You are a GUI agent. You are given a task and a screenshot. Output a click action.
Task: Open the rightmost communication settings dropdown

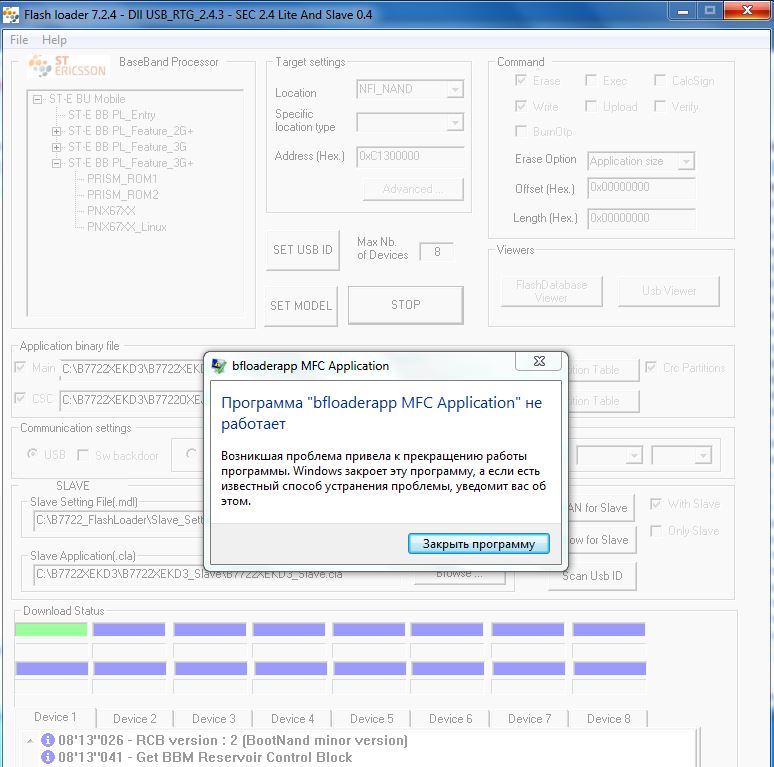click(703, 455)
